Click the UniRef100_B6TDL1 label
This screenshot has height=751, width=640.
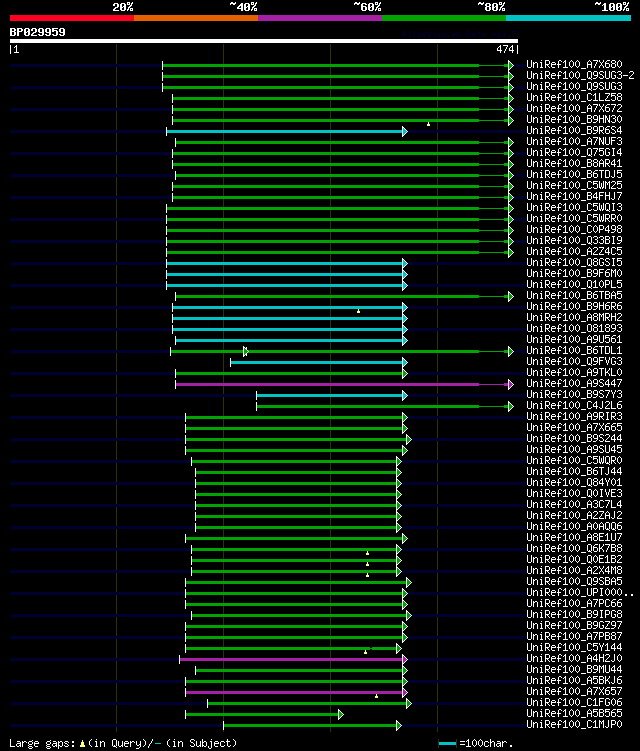pos(574,351)
